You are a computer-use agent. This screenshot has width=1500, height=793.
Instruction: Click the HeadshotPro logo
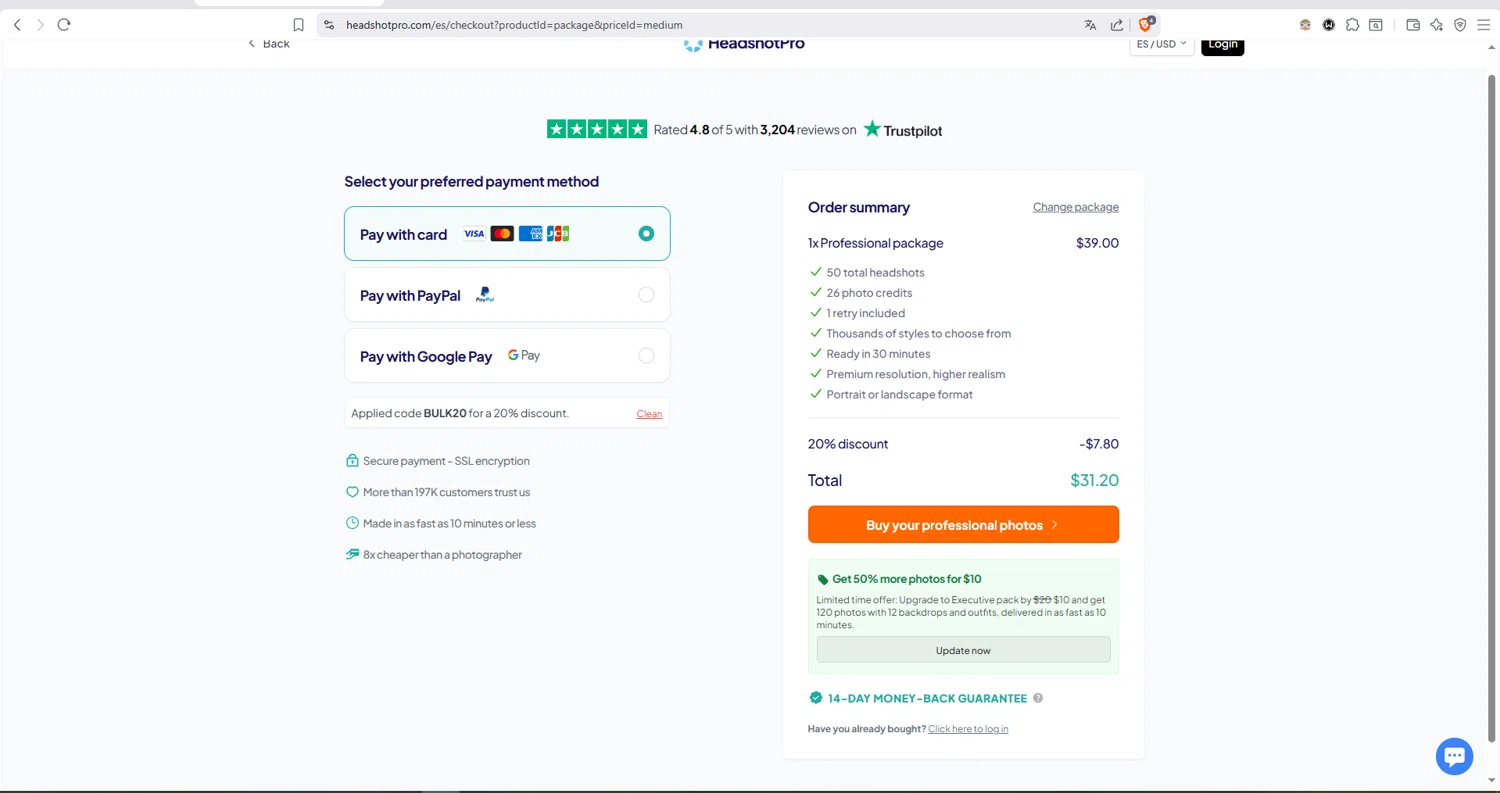point(744,44)
